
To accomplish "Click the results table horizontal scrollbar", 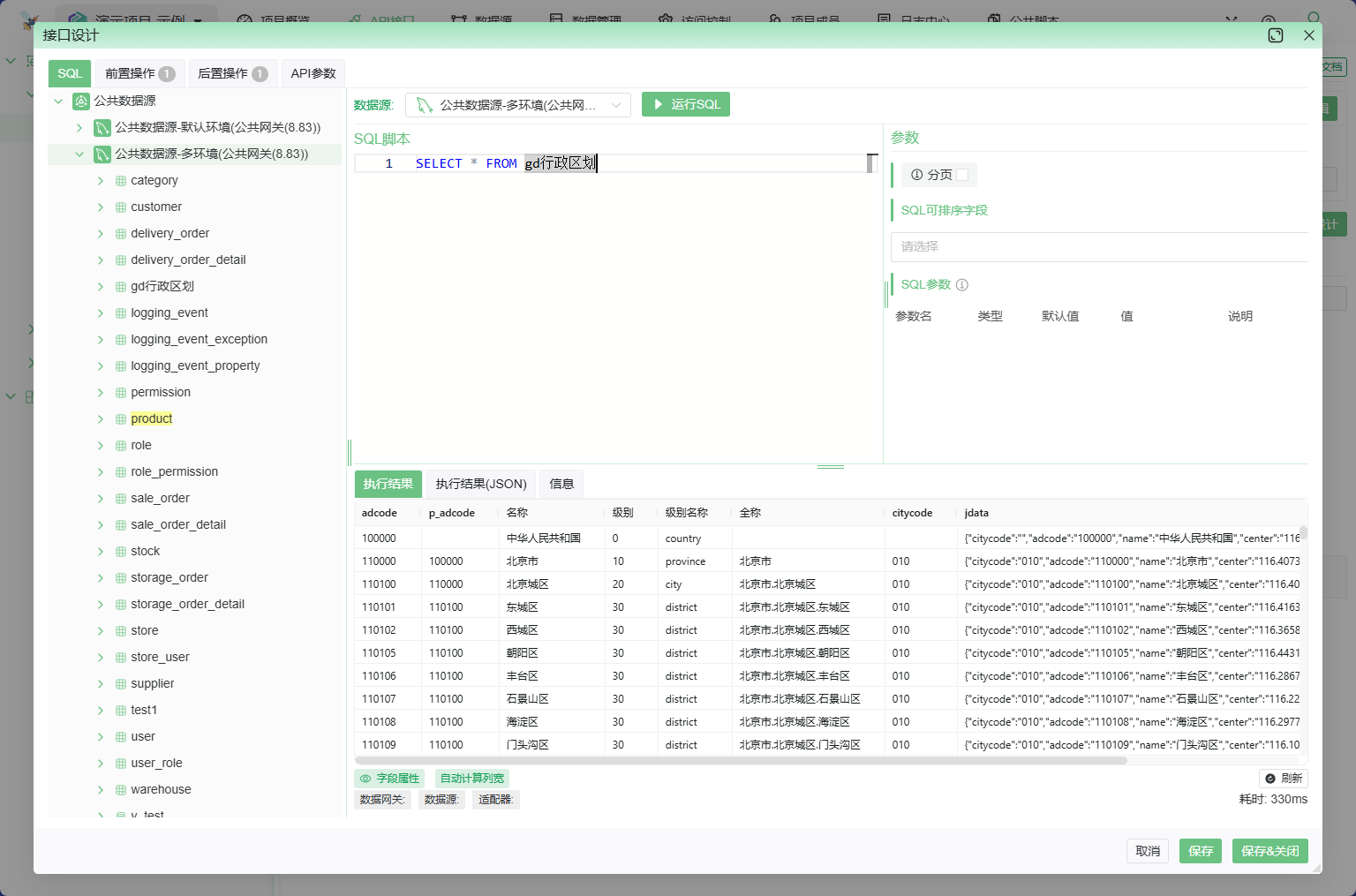I will 741,760.
